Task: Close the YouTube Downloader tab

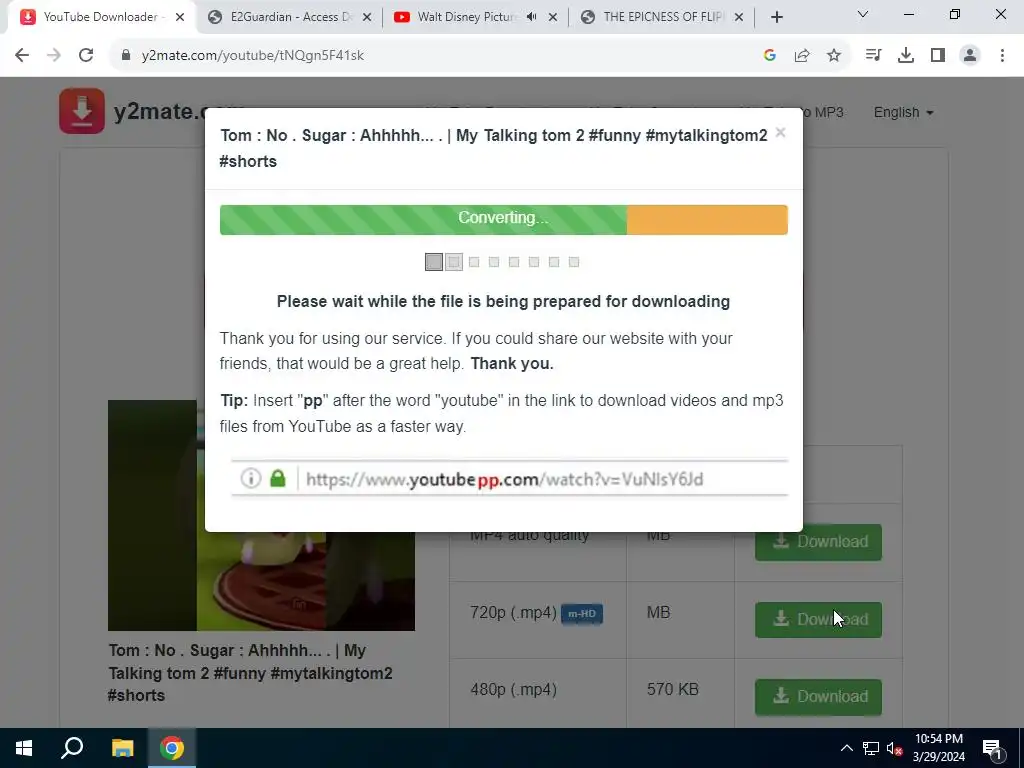Action: (180, 18)
